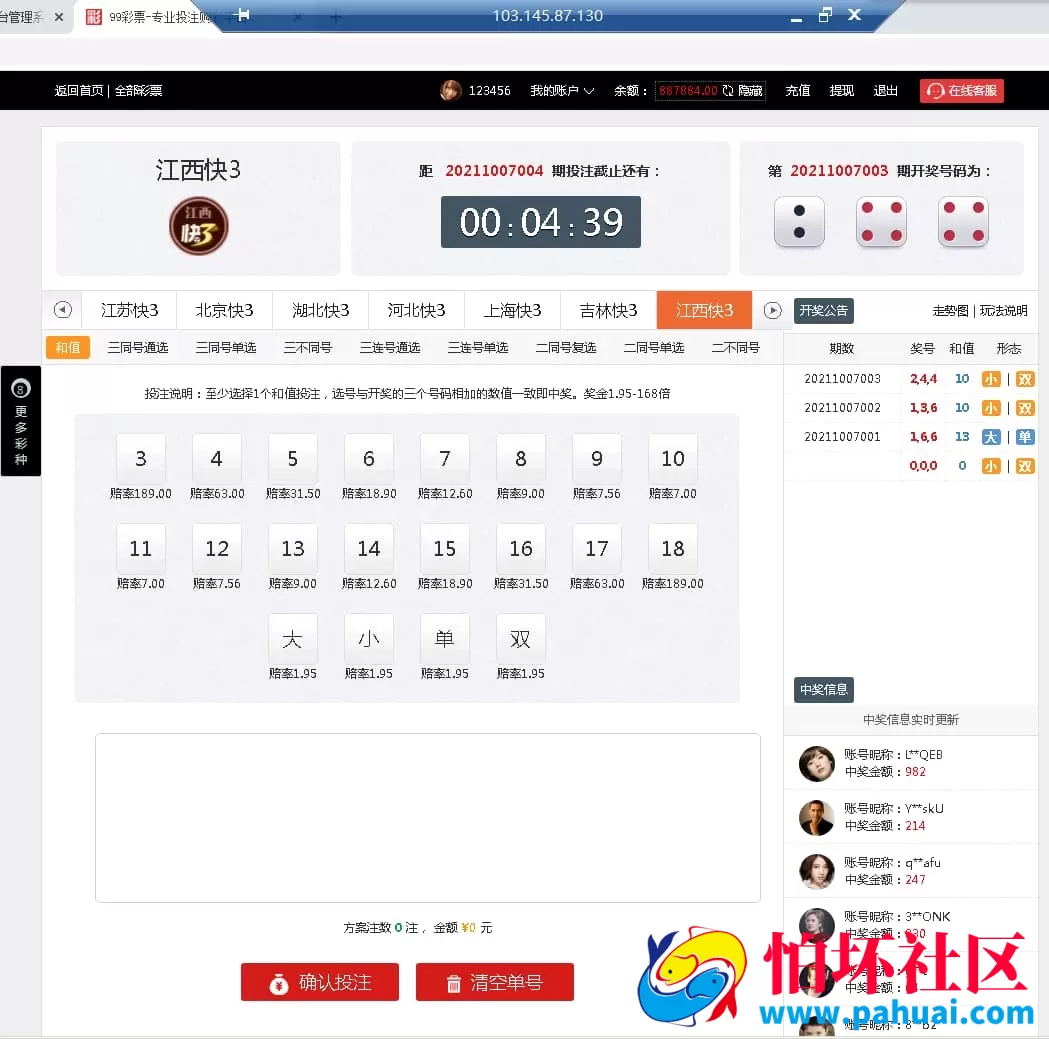Click the 更多彩种 circular sidebar icon
1049x1039 pixels.
[20, 386]
